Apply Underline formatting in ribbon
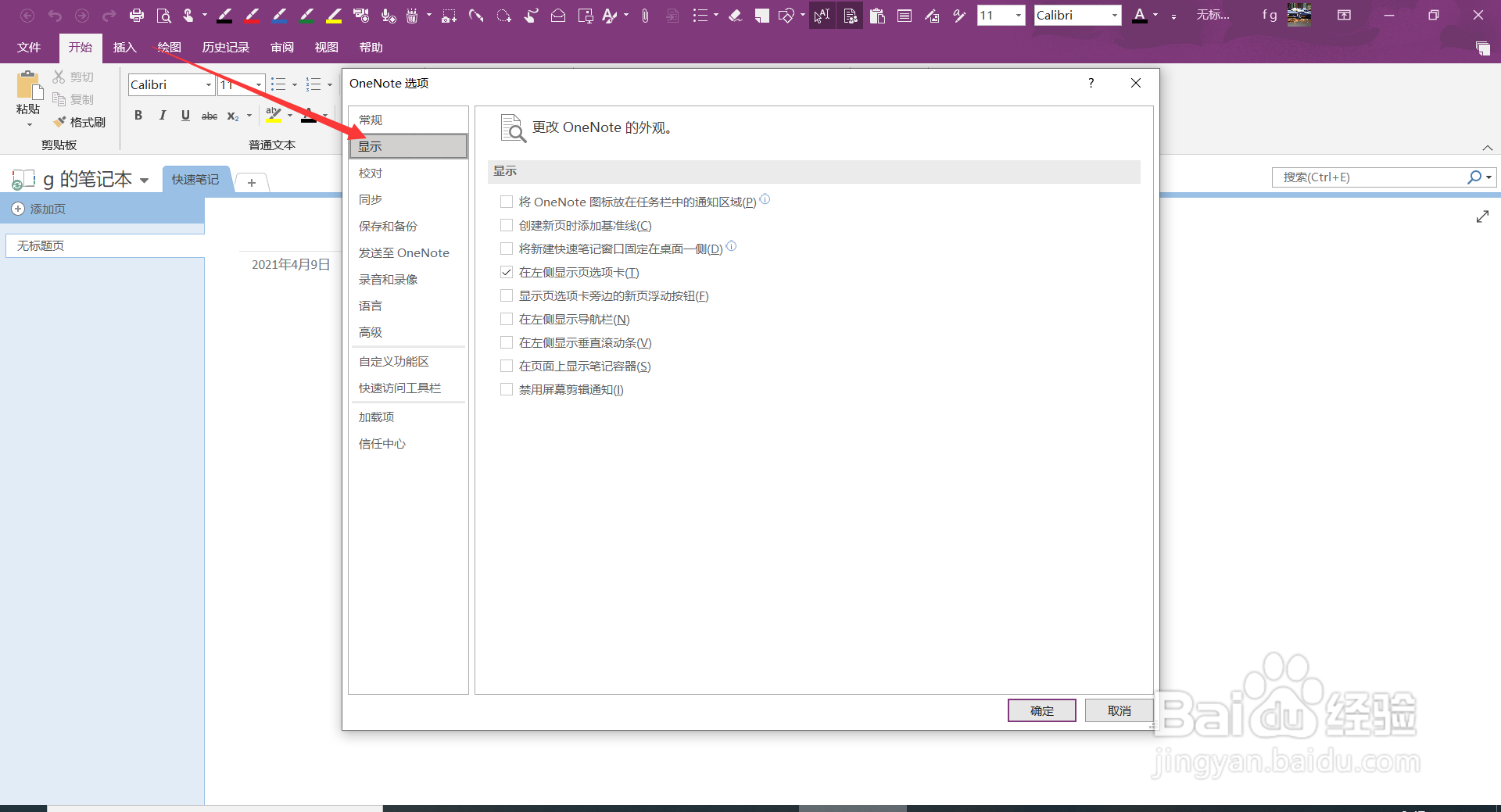This screenshot has height=812, width=1501. pyautogui.click(x=185, y=116)
